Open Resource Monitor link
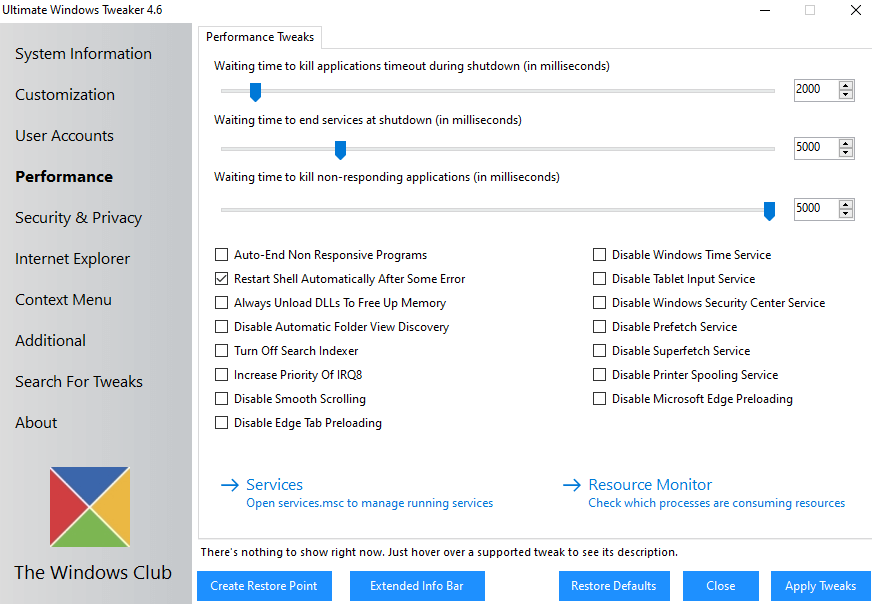The height and width of the screenshot is (604, 872). [x=650, y=485]
